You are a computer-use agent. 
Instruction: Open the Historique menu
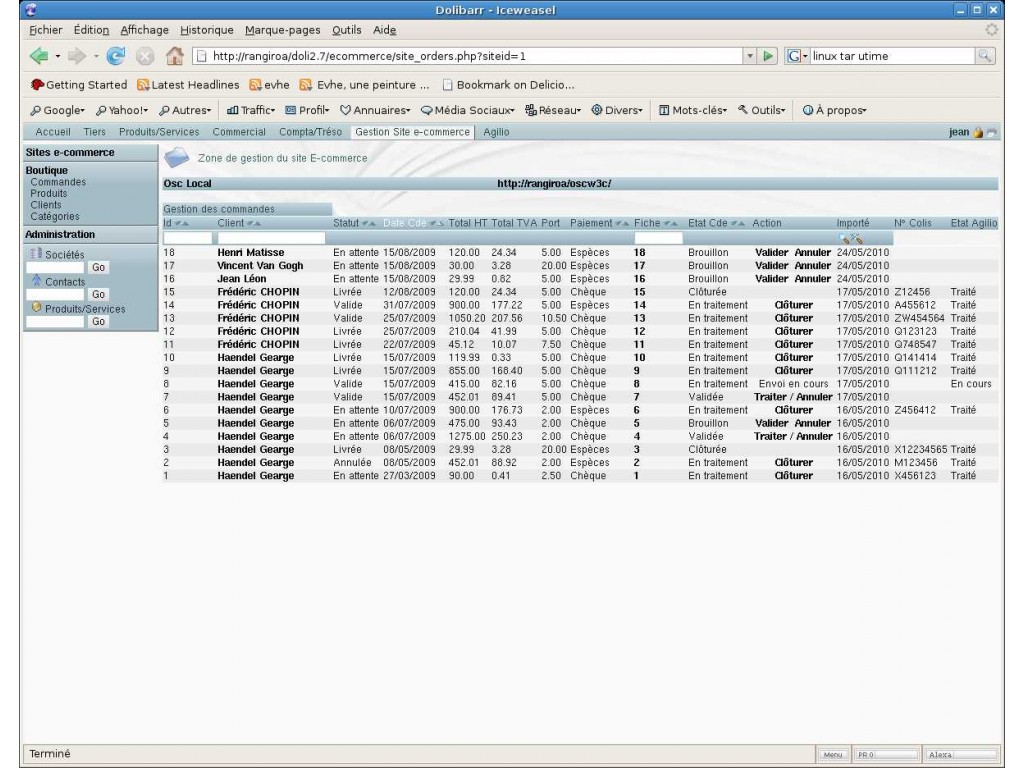click(207, 31)
